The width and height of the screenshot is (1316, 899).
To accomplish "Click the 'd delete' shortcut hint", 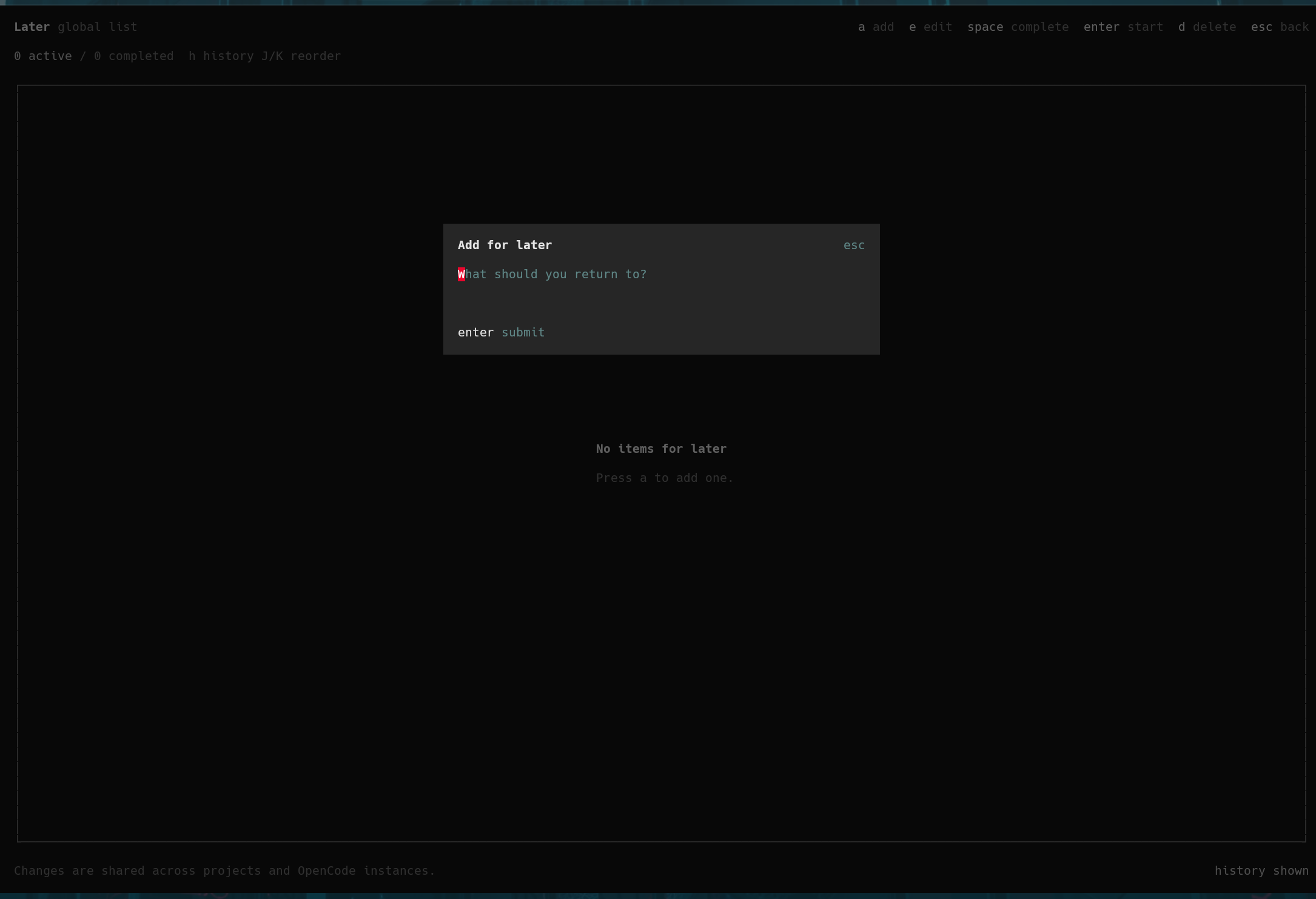I will pos(1207,27).
